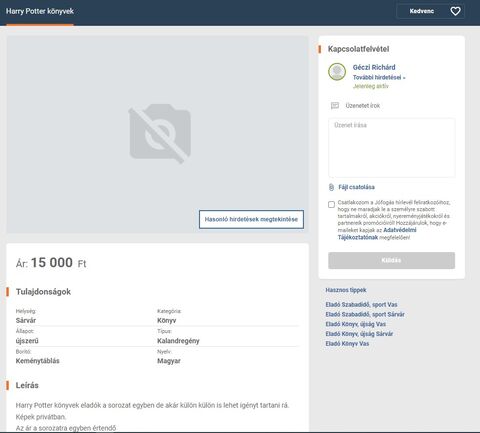Click the Sárvár location value
The image size is (480, 433).
26,320
